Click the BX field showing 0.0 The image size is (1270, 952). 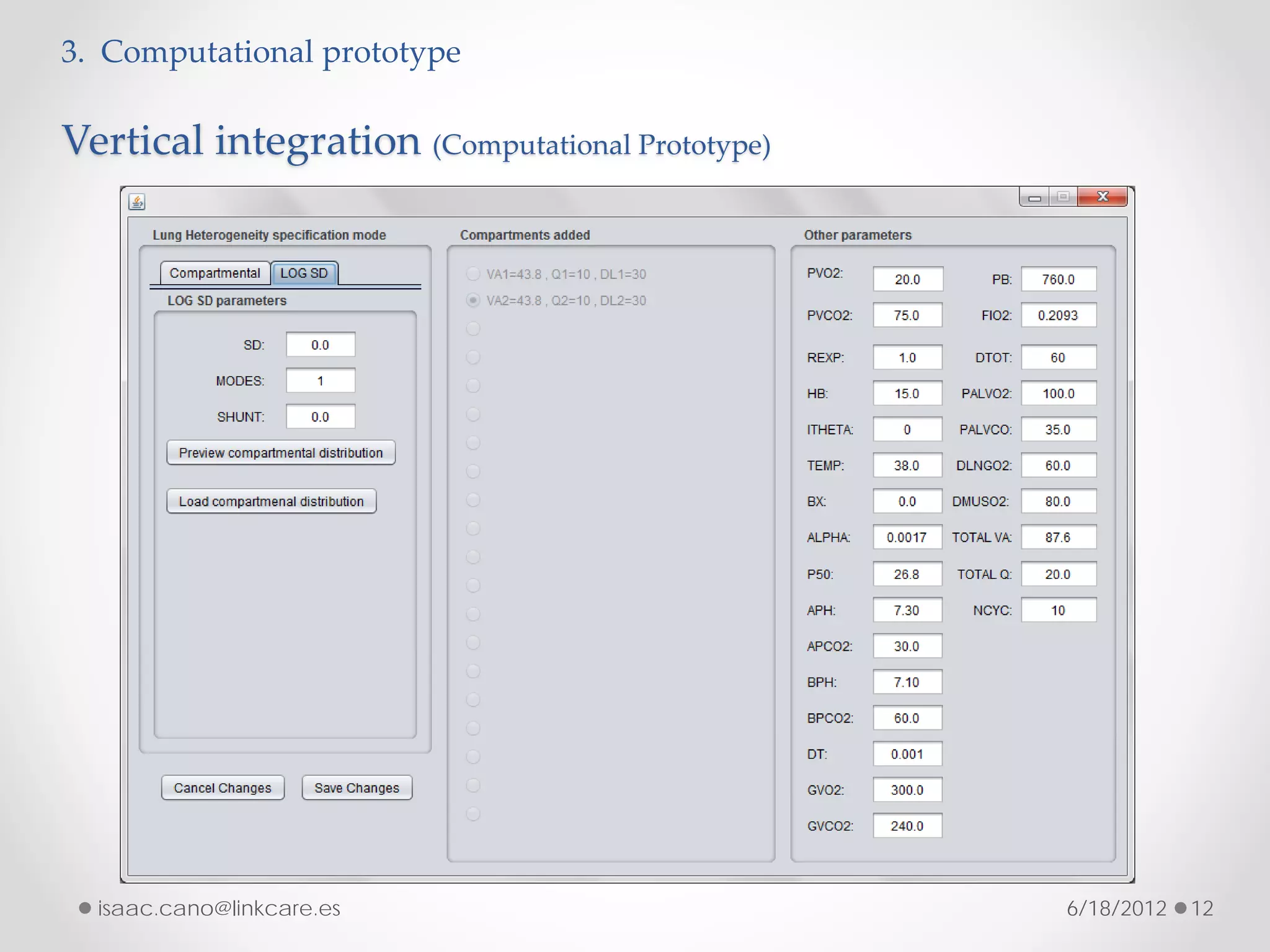tap(908, 501)
